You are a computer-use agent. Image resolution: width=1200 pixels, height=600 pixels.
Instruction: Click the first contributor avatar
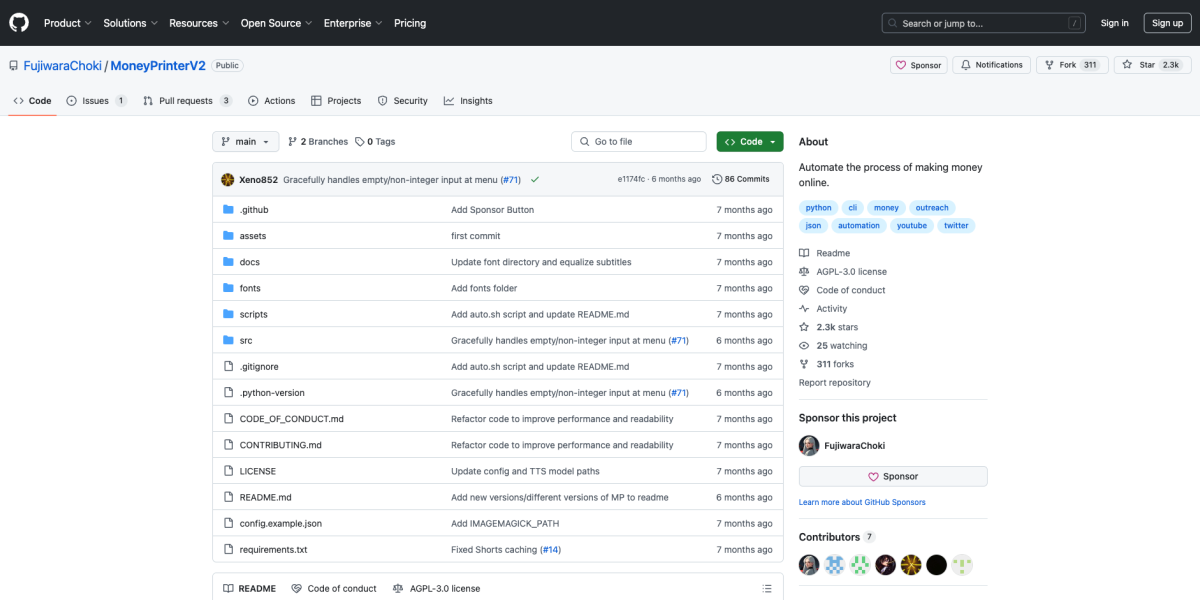(809, 565)
